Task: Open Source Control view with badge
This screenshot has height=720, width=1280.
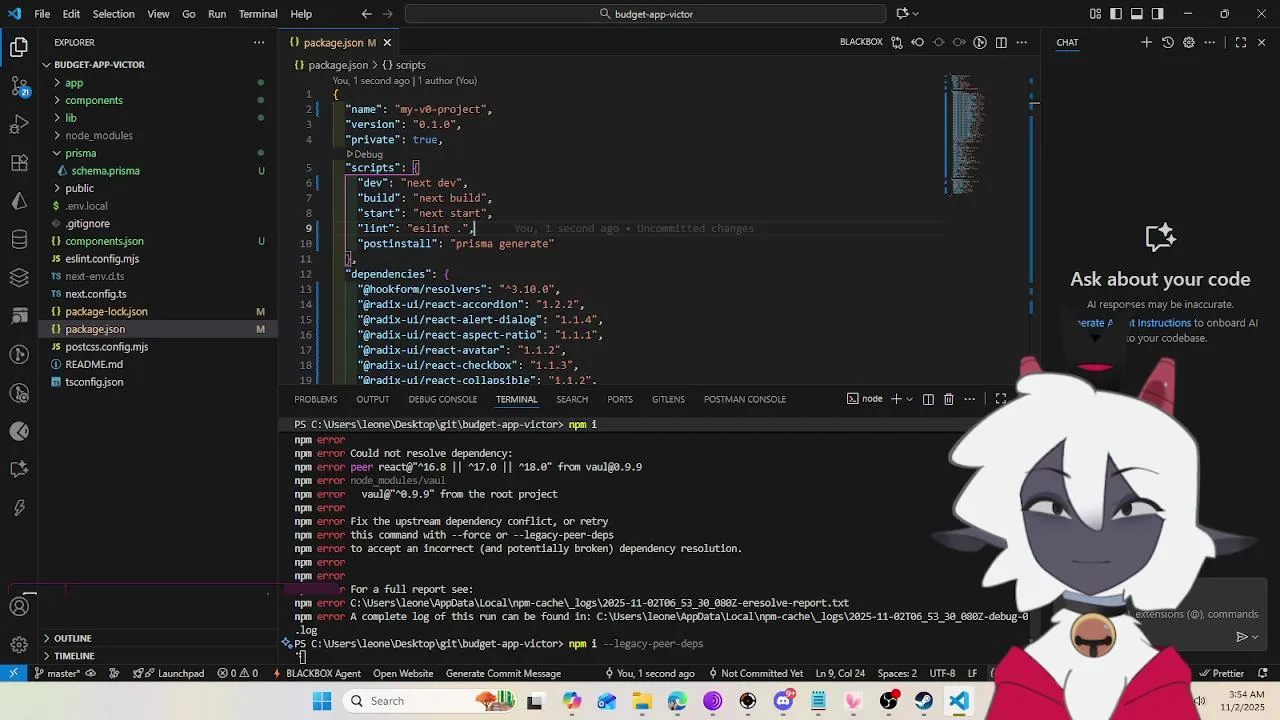Action: click(x=19, y=86)
